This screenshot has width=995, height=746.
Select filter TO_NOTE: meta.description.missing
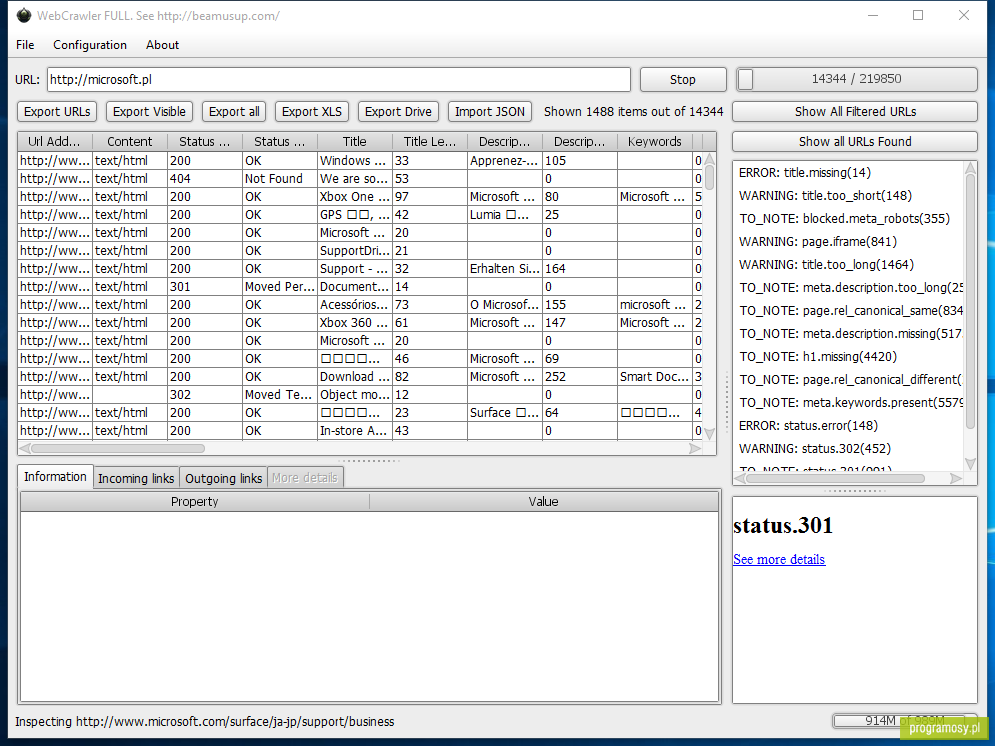pyautogui.click(x=851, y=334)
